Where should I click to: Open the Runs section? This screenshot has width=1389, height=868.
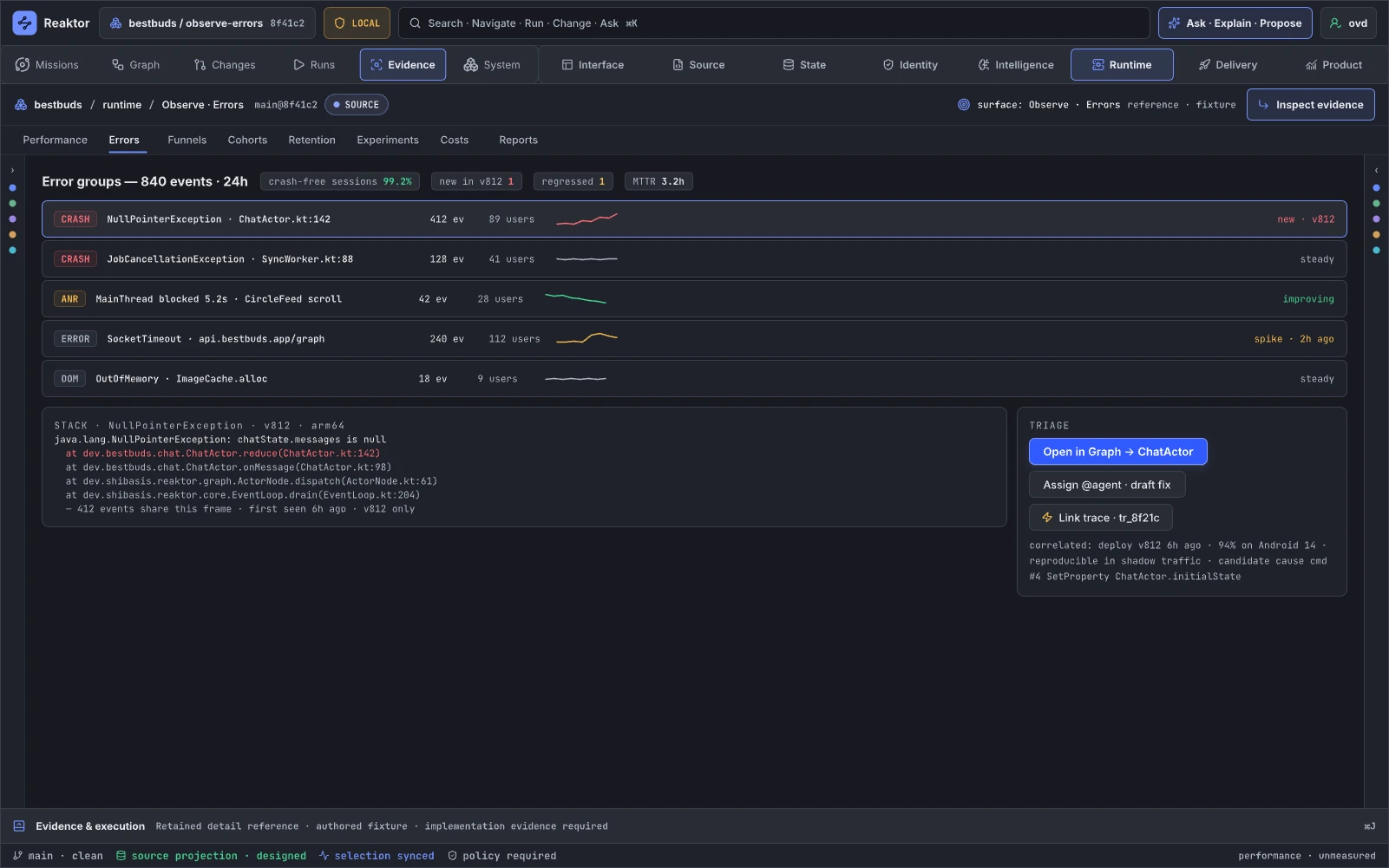point(314,65)
